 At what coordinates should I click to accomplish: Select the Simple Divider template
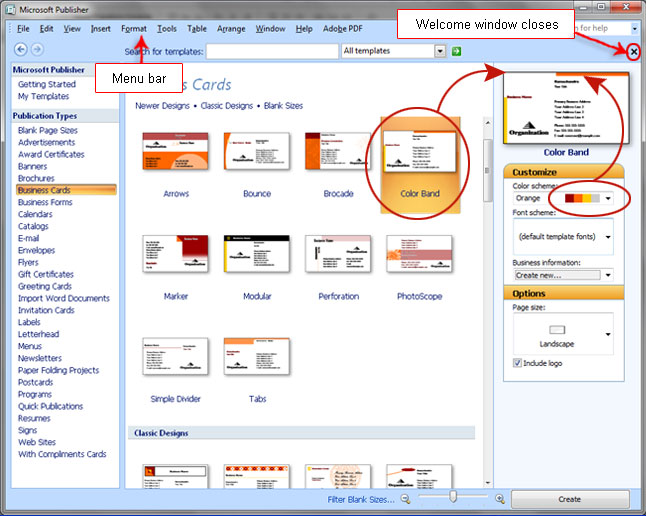coord(176,357)
